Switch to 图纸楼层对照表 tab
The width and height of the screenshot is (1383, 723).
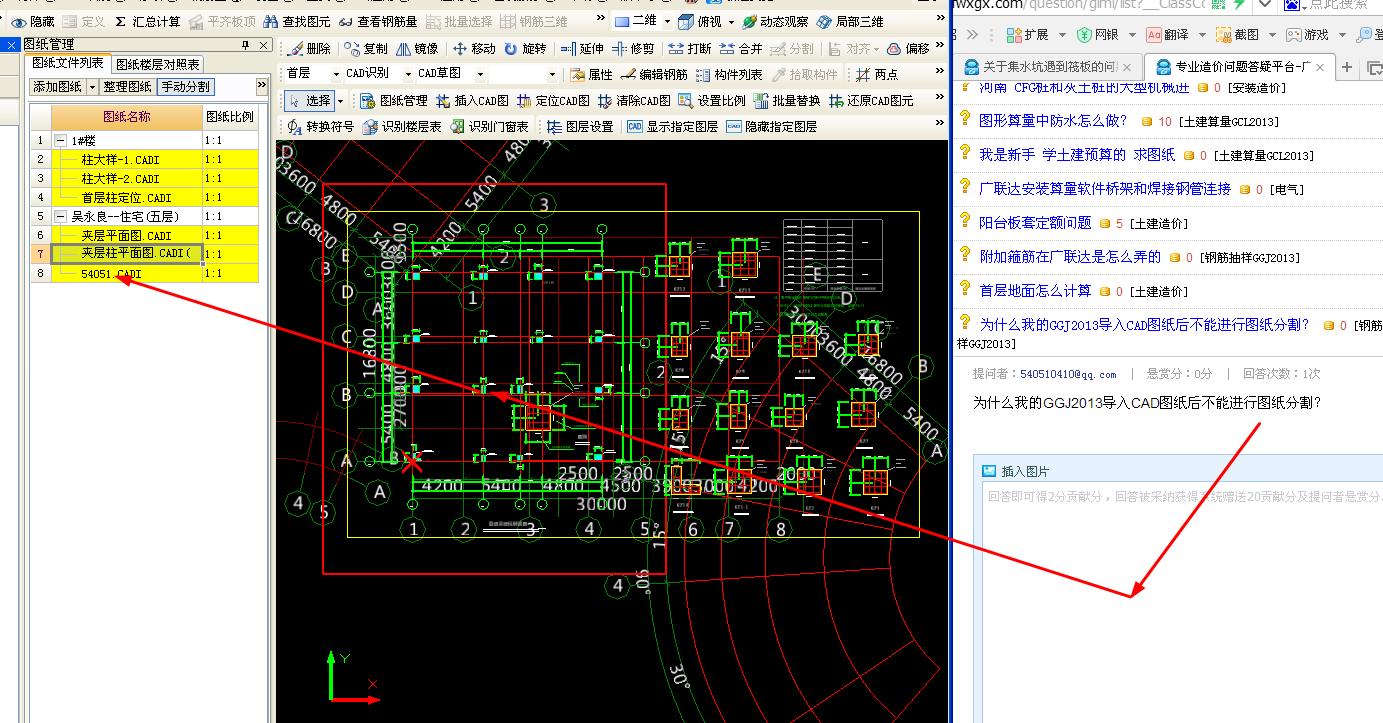[158, 64]
